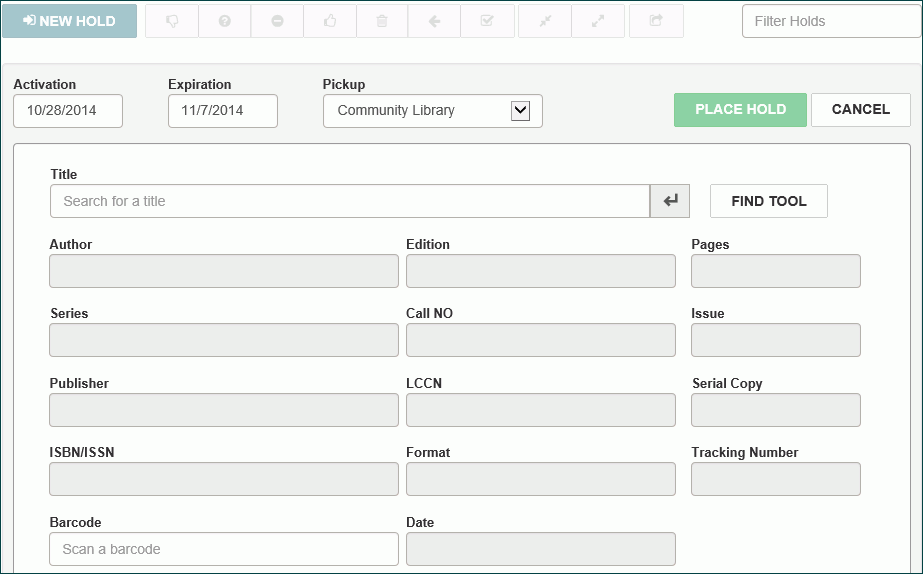923x574 pixels.
Task: Click the collapse arrows toolbar icon
Action: coord(545,21)
